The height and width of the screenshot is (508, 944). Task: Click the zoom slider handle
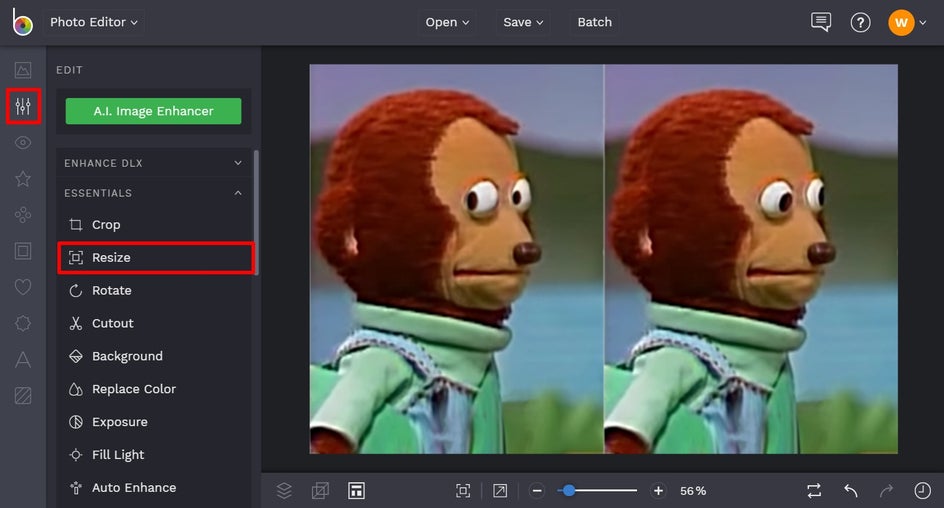(x=569, y=491)
